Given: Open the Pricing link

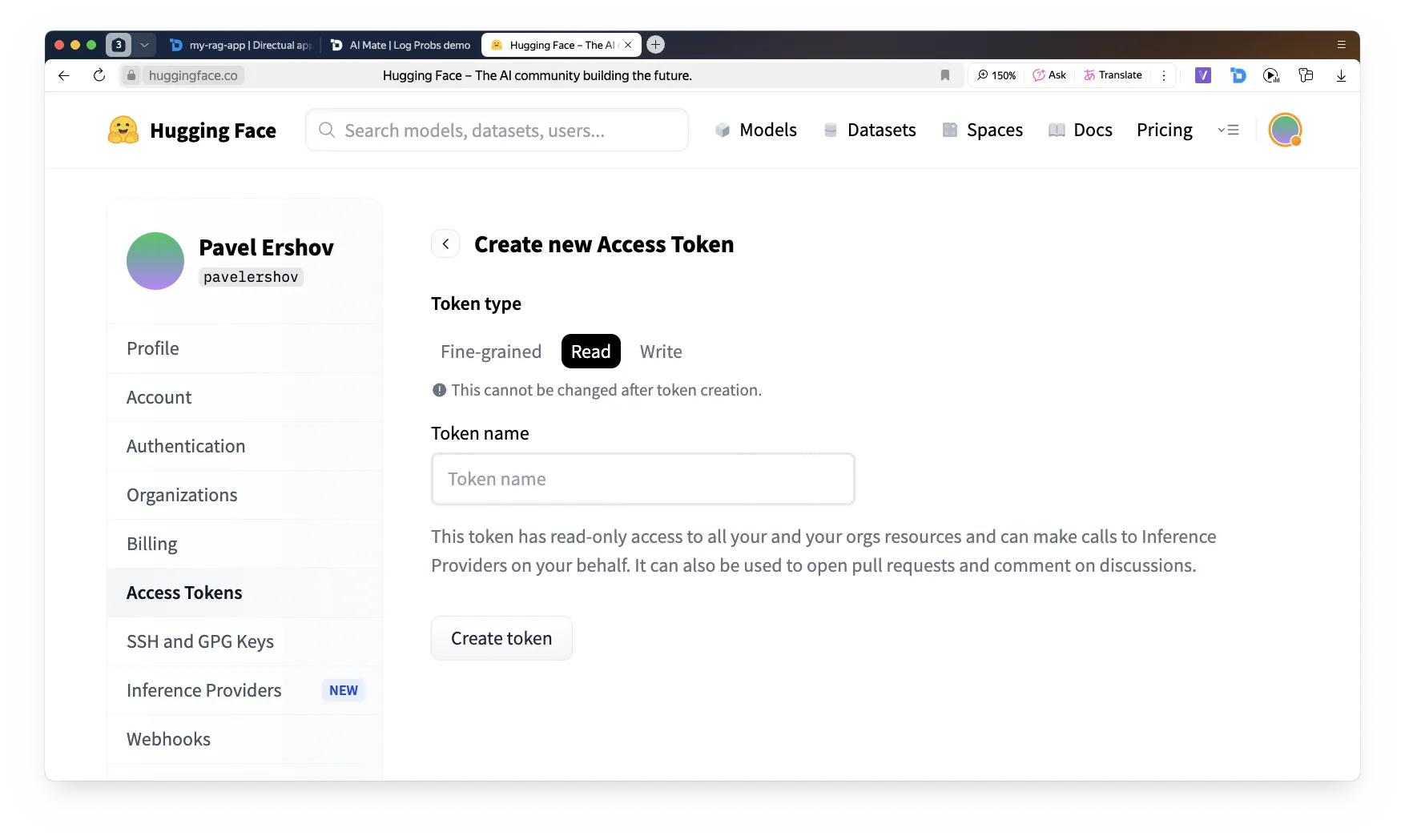Looking at the screenshot, I should pos(1164,130).
